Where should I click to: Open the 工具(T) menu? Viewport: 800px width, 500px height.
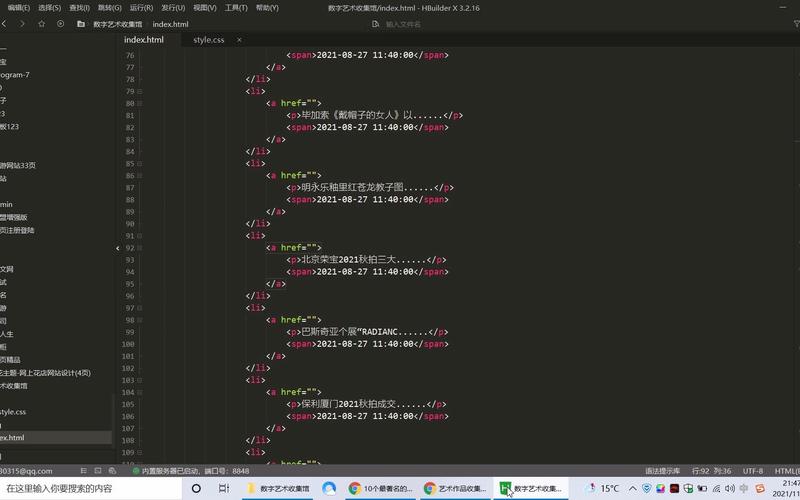coord(236,8)
